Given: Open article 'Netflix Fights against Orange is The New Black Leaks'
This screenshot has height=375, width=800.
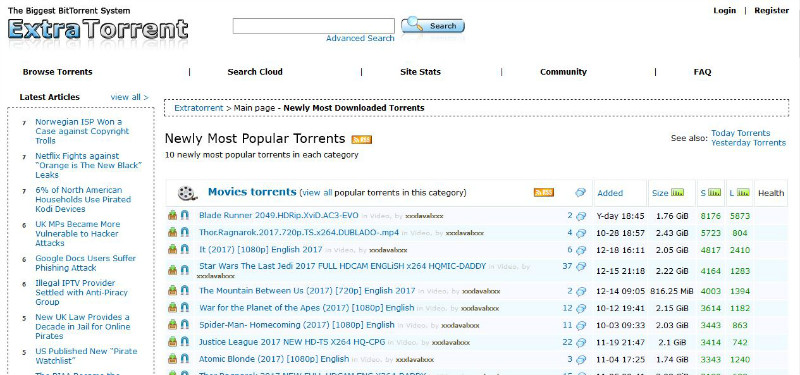Looking at the screenshot, I should [89, 165].
